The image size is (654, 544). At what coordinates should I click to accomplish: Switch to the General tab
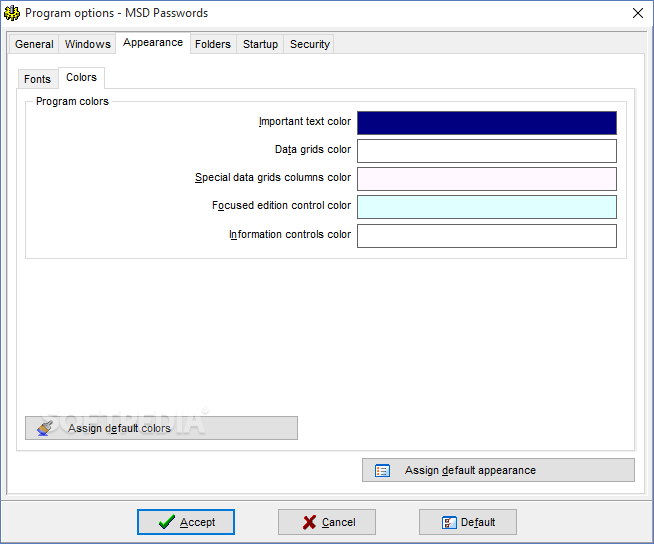point(34,44)
